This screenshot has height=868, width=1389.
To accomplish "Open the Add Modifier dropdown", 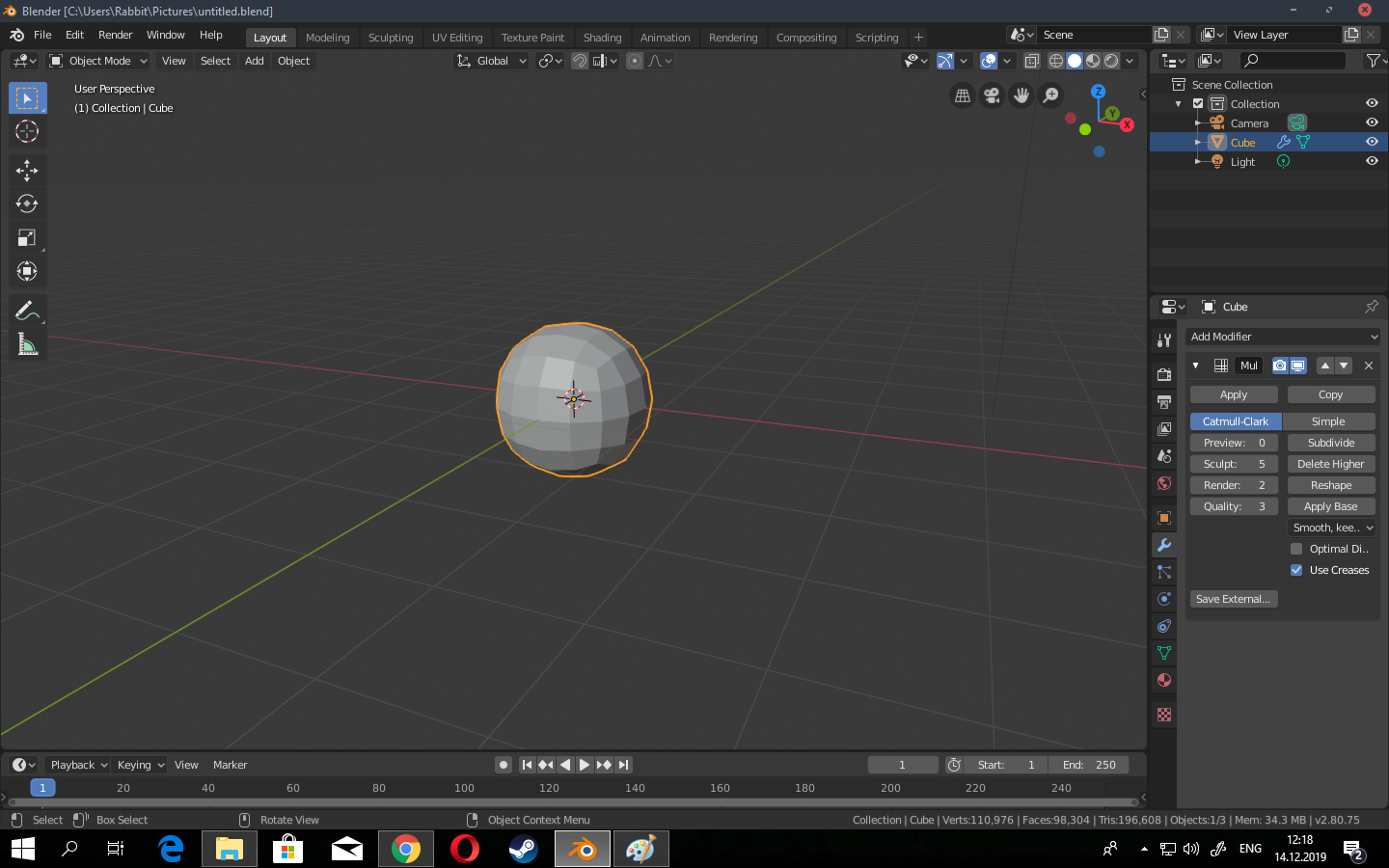I will (1283, 337).
